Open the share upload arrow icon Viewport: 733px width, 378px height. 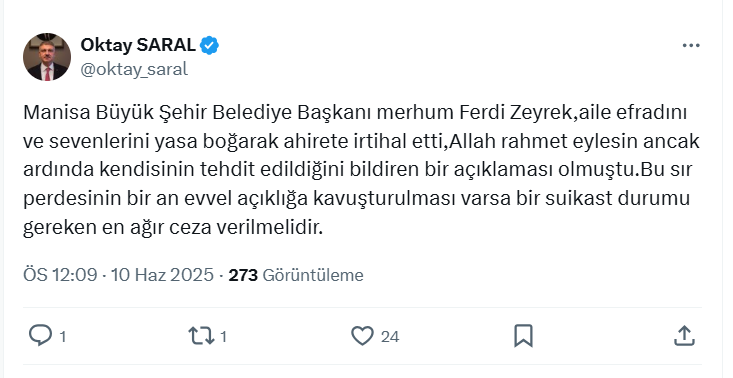(684, 335)
